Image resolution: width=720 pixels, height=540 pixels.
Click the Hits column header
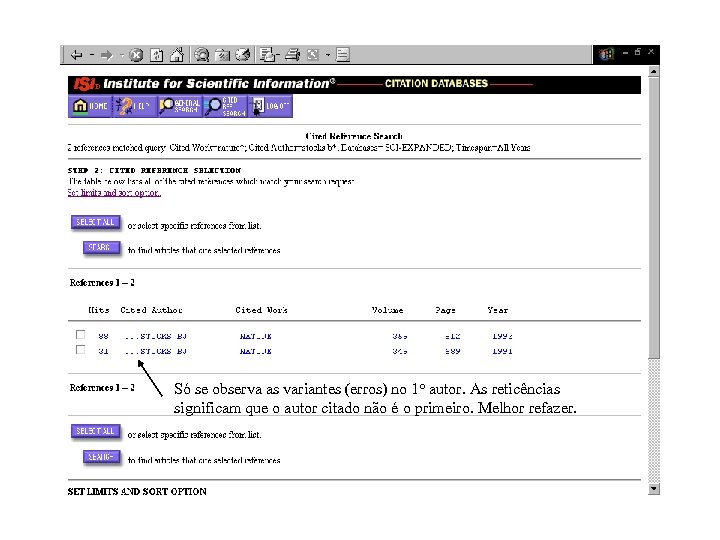click(99, 310)
